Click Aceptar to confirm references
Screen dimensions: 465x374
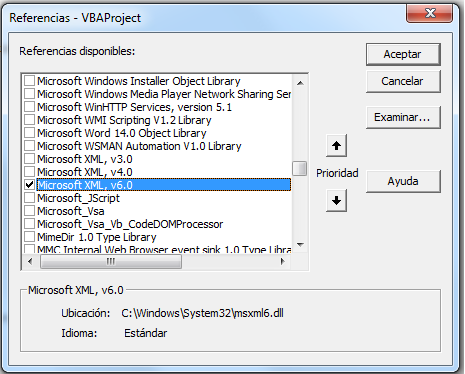tap(403, 54)
